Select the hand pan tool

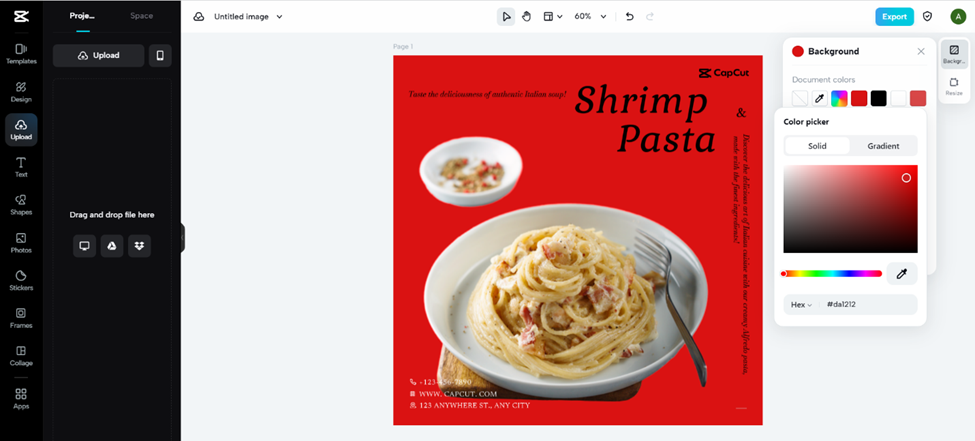526,17
